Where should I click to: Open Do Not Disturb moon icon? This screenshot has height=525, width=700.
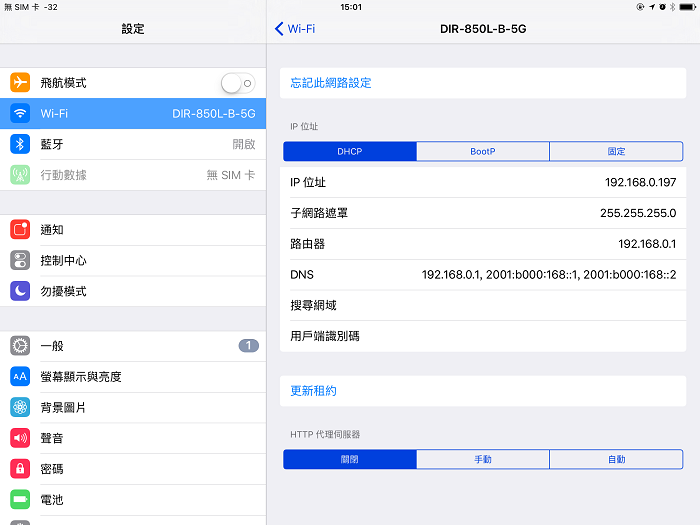click(20, 291)
